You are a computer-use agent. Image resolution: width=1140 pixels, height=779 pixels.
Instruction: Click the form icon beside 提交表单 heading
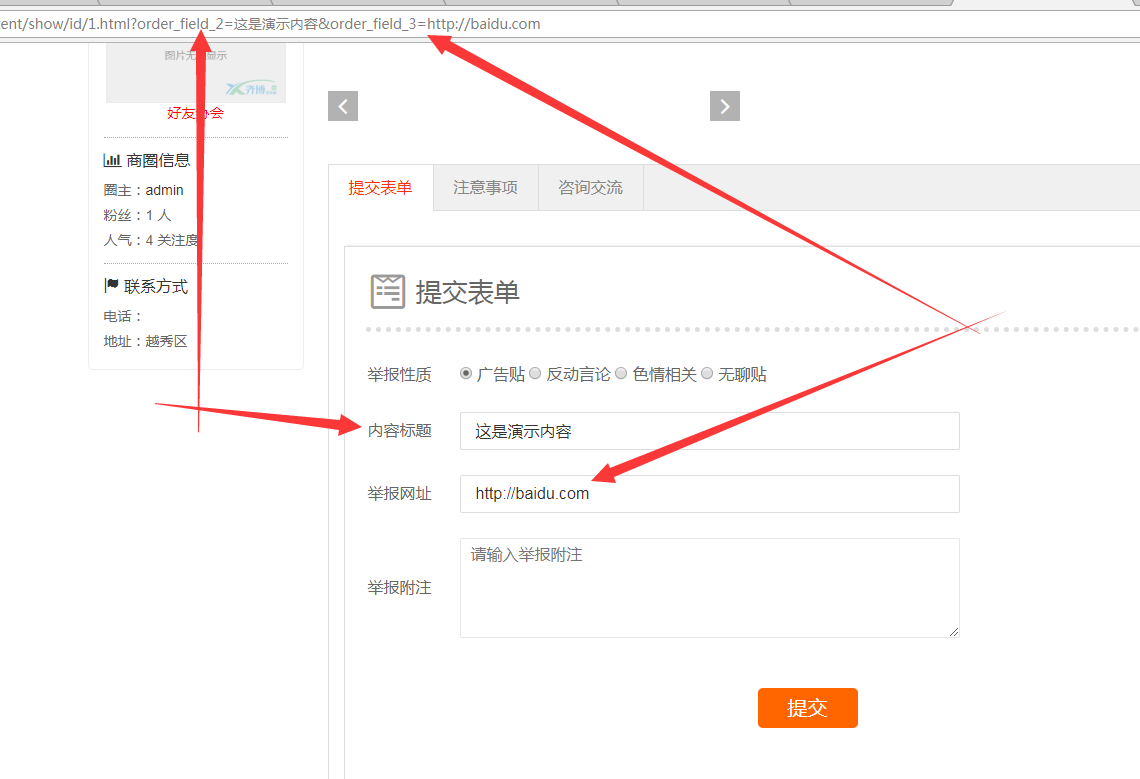pos(388,291)
